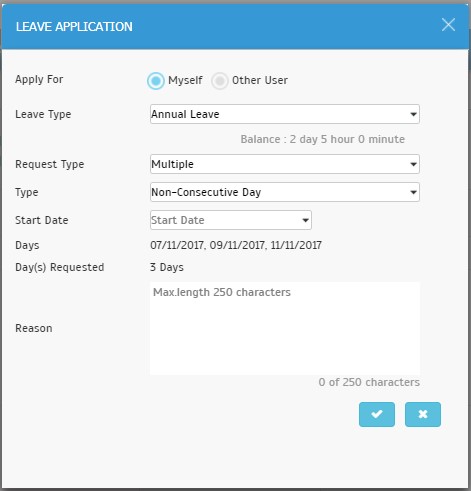This screenshot has width=471, height=491.
Task: Open the Leave Type dropdown showing Annual Leave
Action: pyautogui.click(x=285, y=114)
